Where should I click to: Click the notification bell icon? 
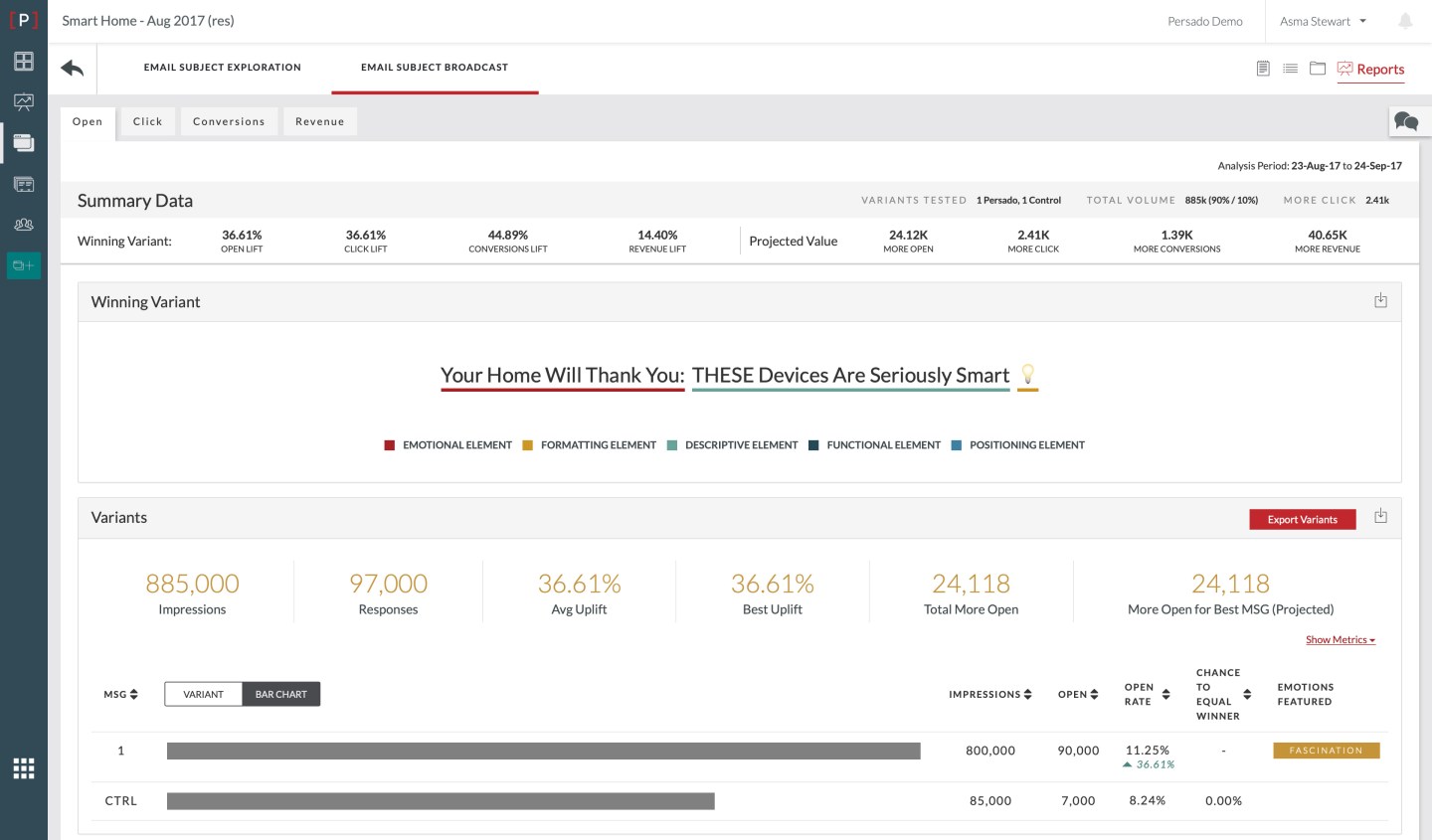coord(1405,21)
